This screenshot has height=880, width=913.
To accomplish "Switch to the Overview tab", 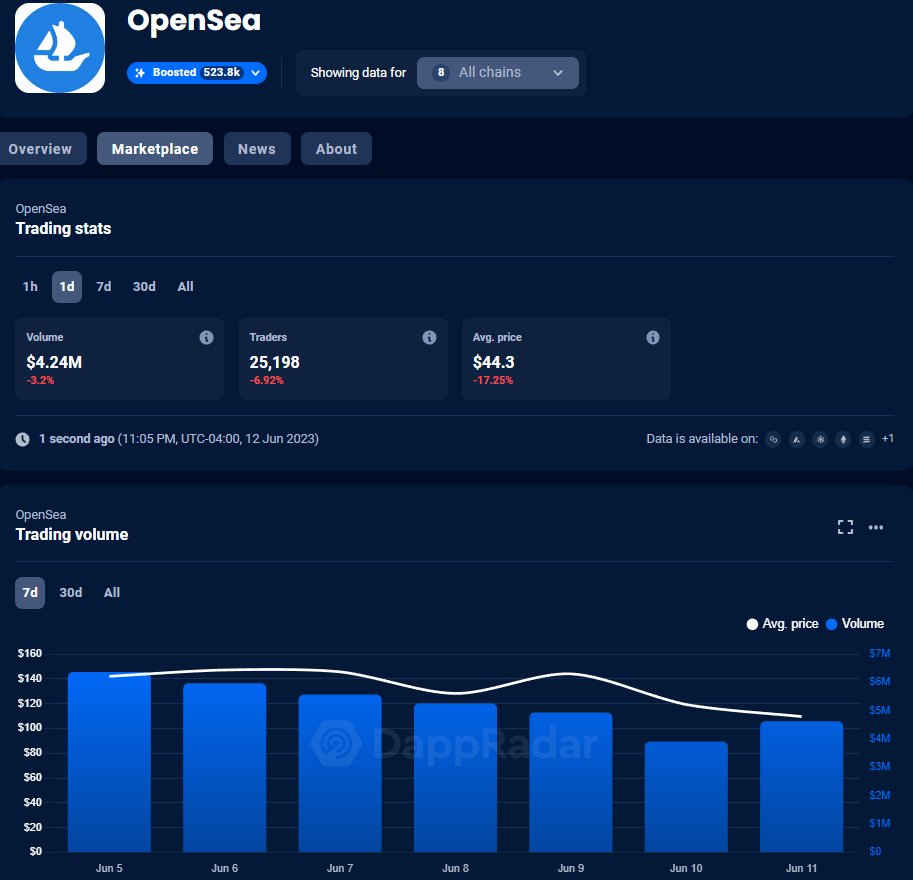I will pos(40,149).
